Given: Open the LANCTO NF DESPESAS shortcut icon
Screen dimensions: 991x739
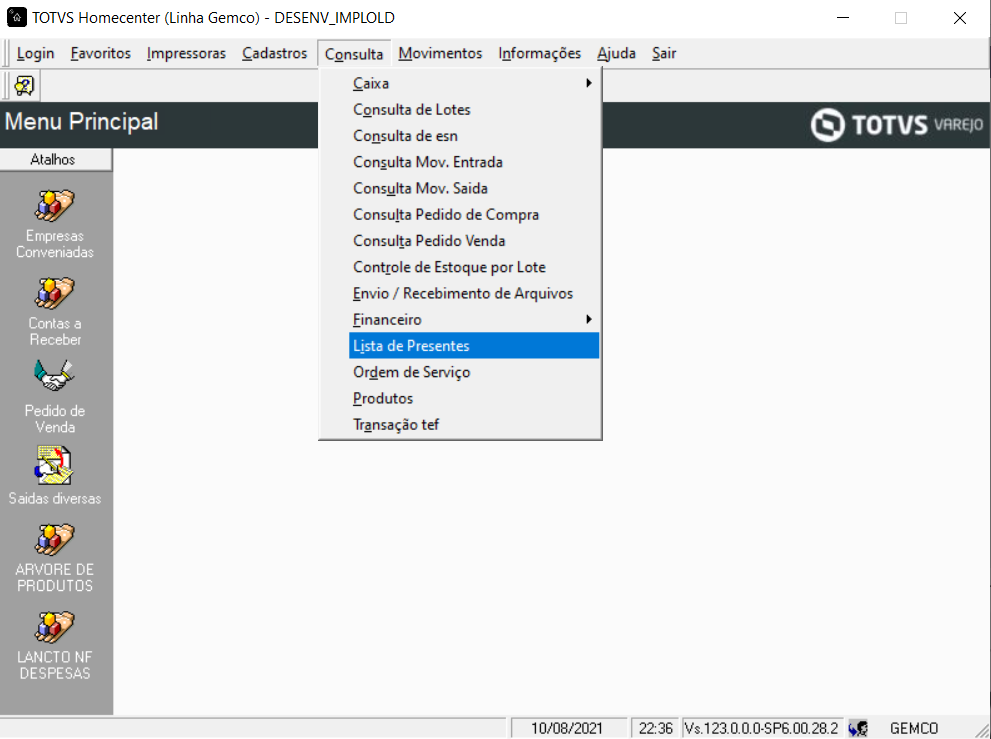Looking at the screenshot, I should pyautogui.click(x=54, y=627).
